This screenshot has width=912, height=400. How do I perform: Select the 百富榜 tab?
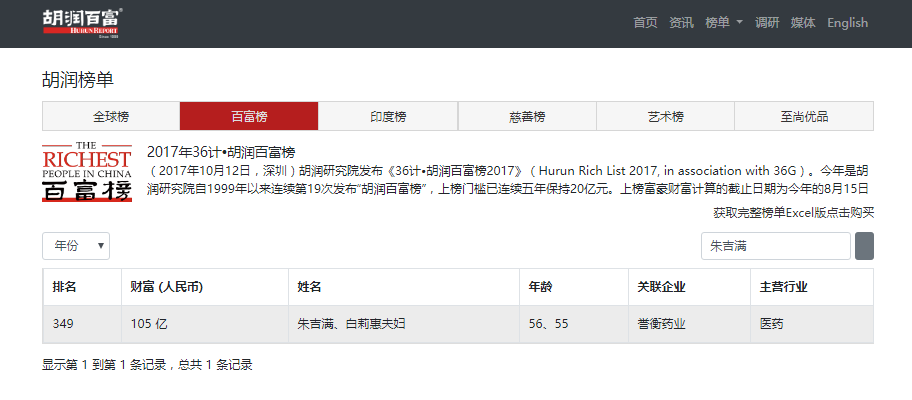tap(250, 116)
